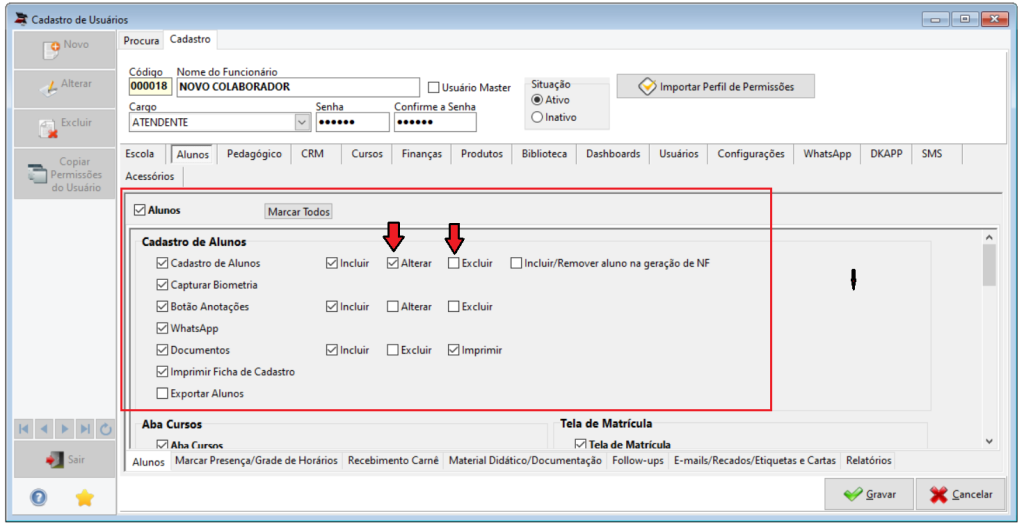Screen dimensions: 1024x528
Task: Go to next record arrow
Action: coord(64,429)
